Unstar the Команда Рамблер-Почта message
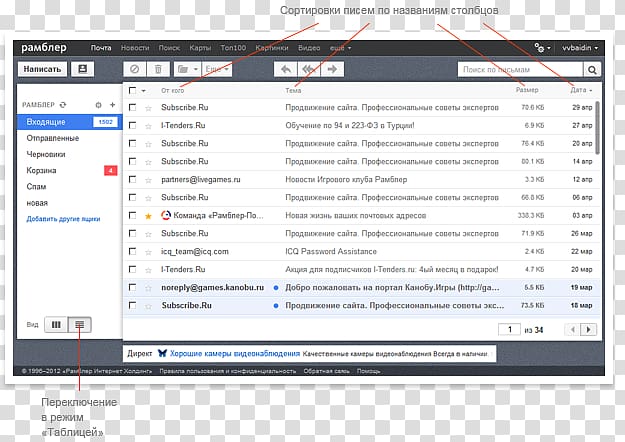 point(148,216)
